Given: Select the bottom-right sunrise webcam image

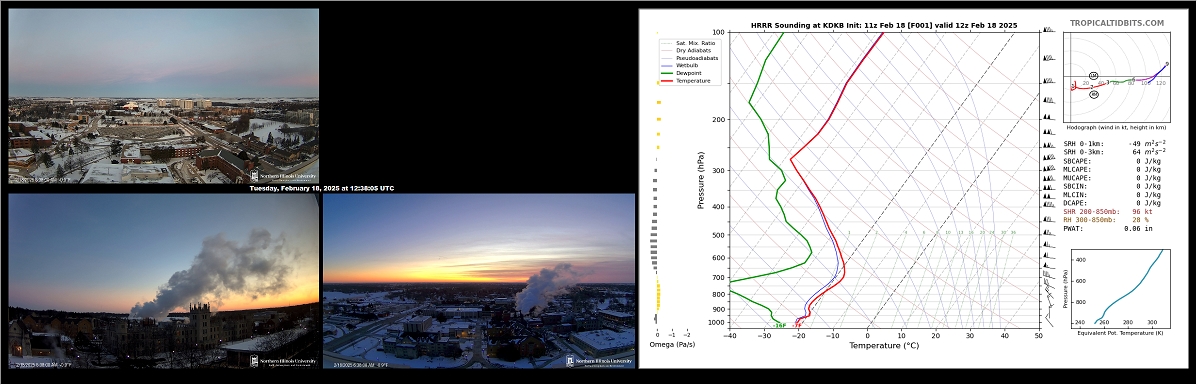Looking at the screenshot, I should [x=479, y=280].
